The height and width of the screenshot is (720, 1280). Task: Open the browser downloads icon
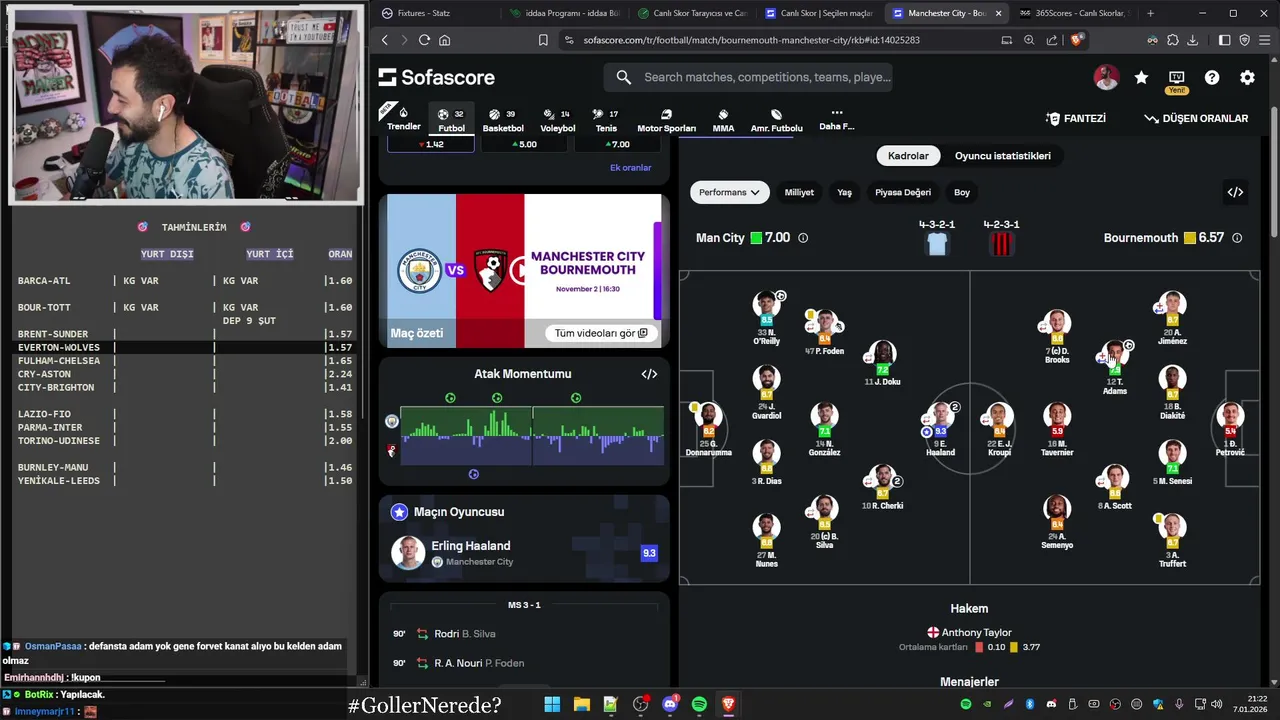click(x=1191, y=40)
